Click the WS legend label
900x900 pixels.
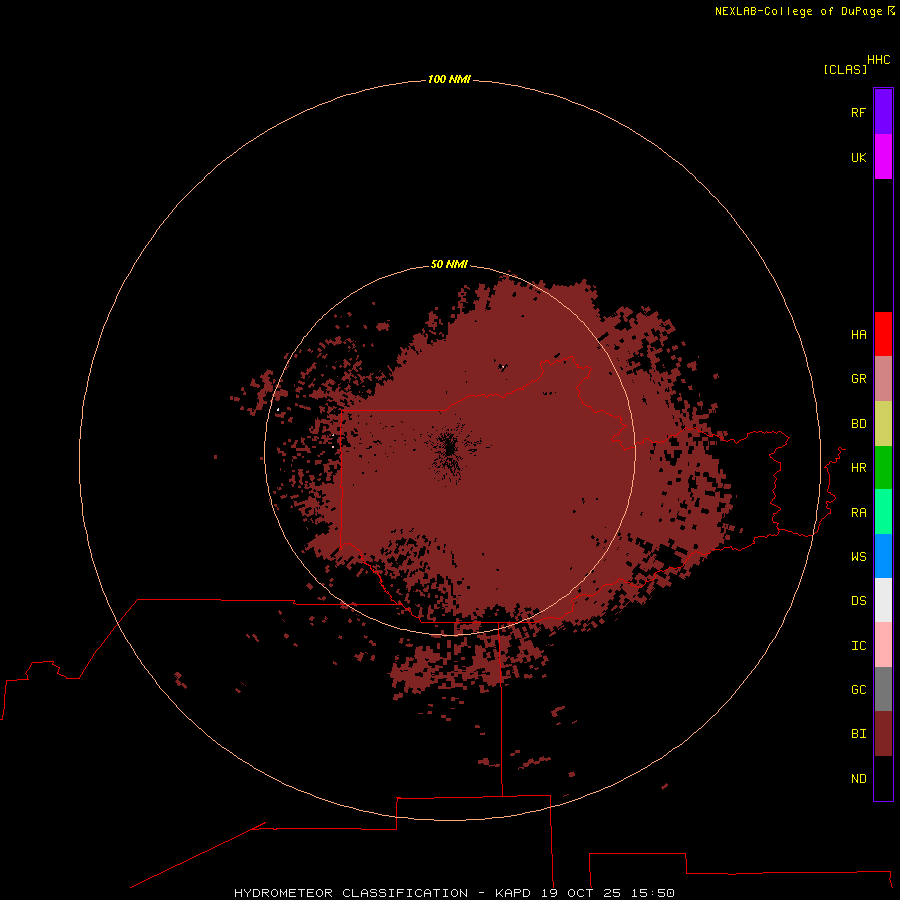coord(858,556)
